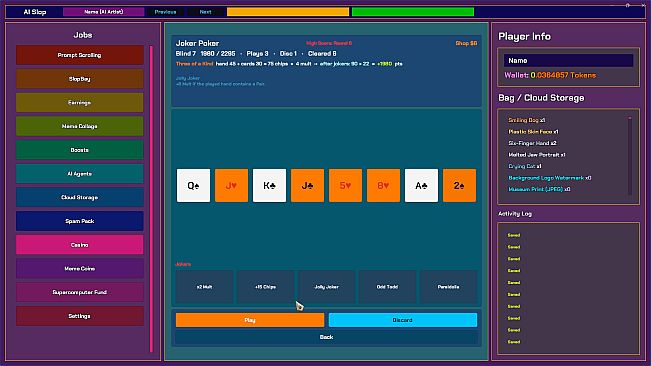Click the first Saved entry in Activity Log
The width and height of the screenshot is (651, 366).
[x=514, y=235]
